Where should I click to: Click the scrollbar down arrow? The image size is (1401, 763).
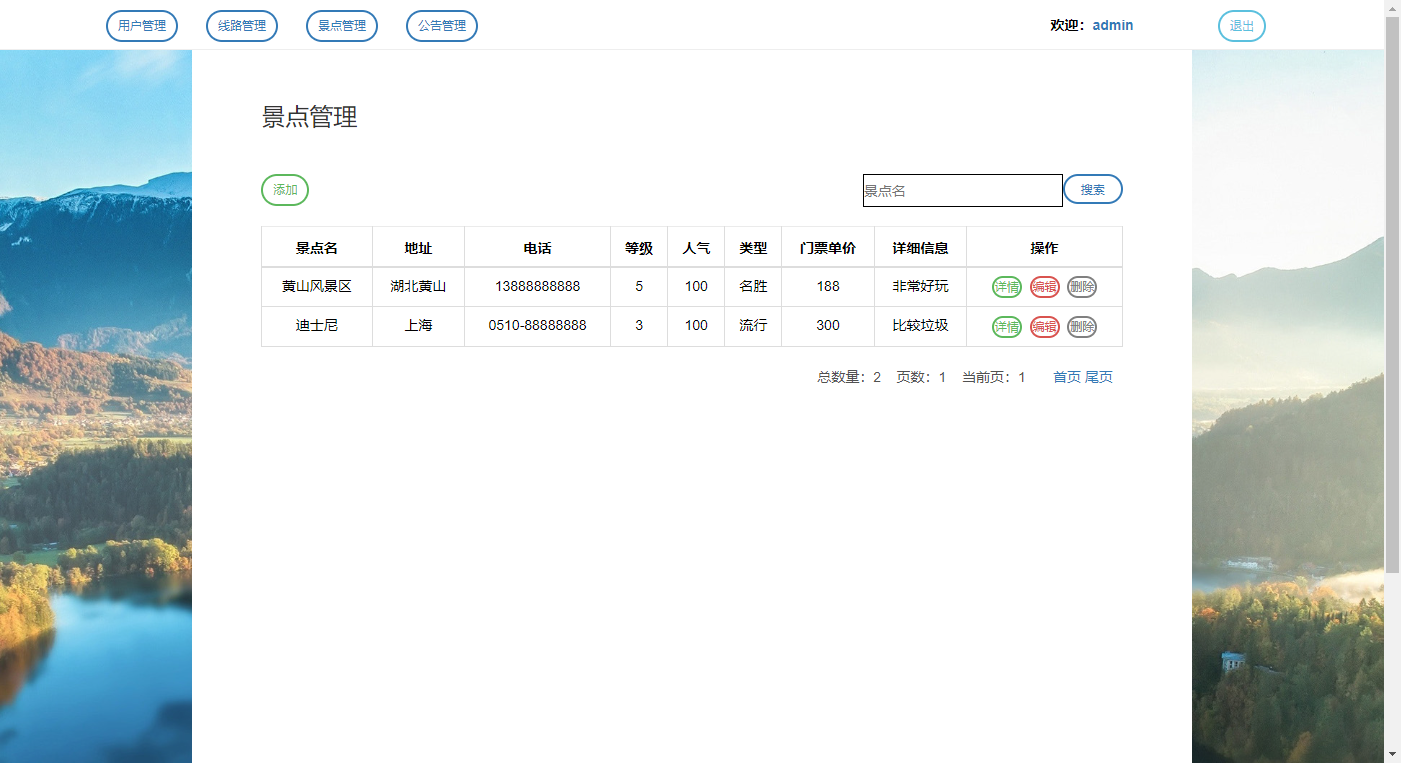point(1392,754)
